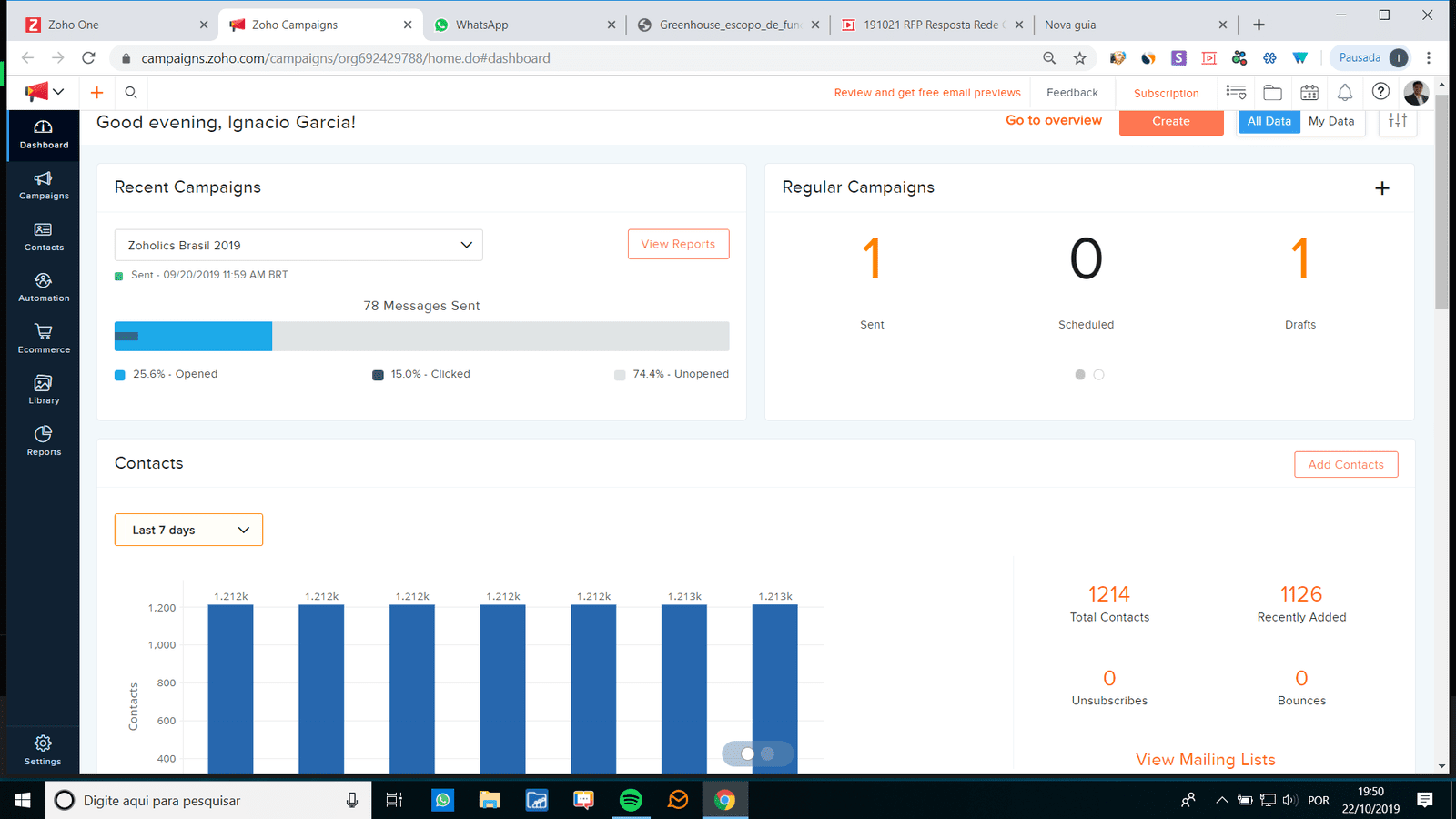Open the calendar icon in header
This screenshot has width=1456, height=819.
[x=1309, y=92]
